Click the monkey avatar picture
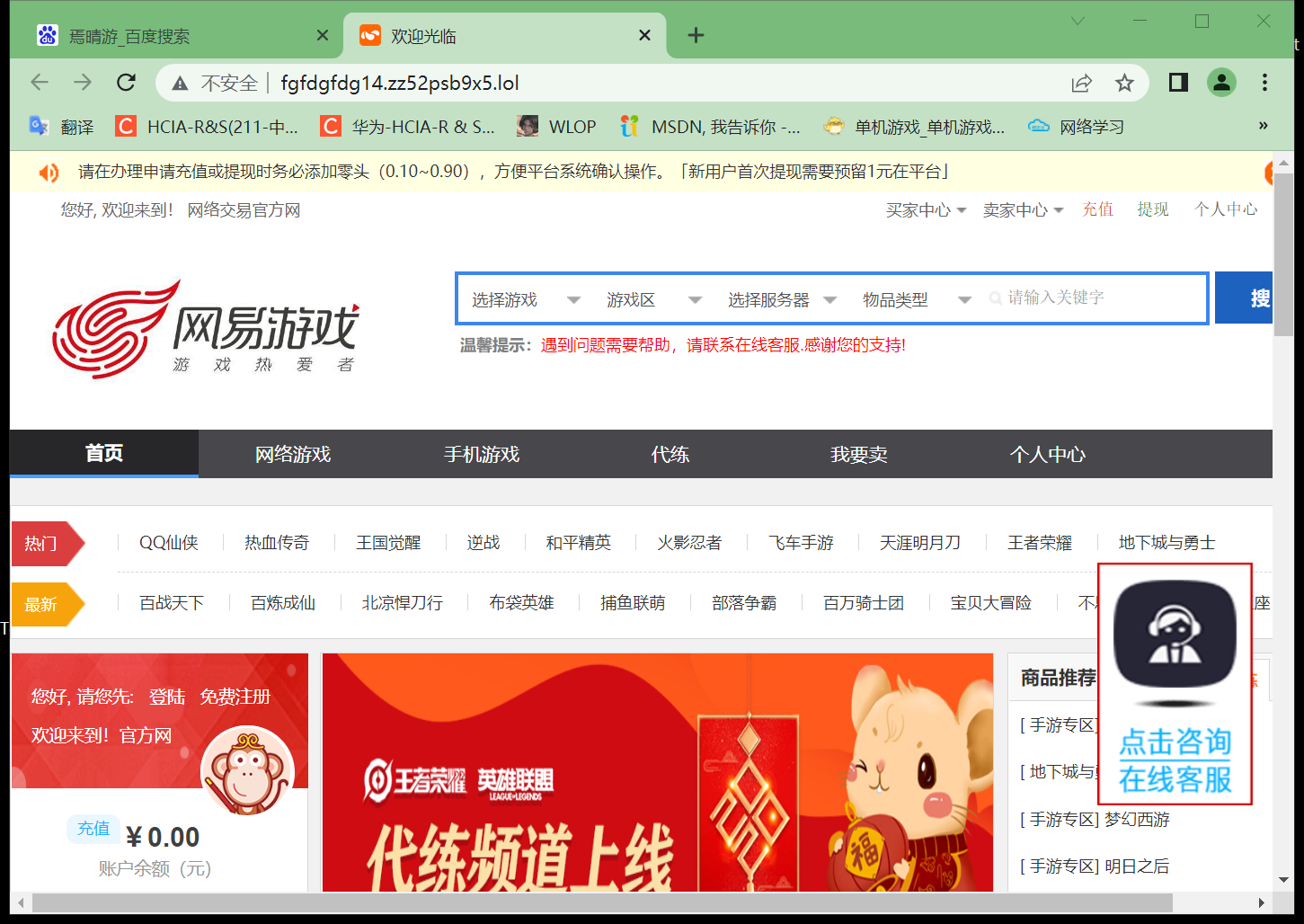 pyautogui.click(x=247, y=770)
